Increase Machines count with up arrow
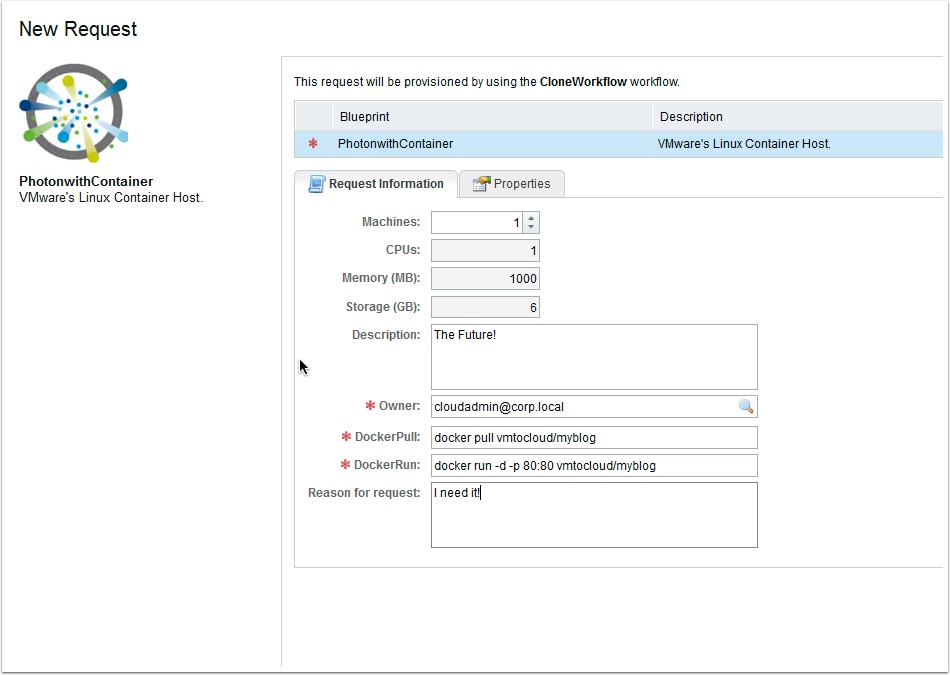 (531, 217)
